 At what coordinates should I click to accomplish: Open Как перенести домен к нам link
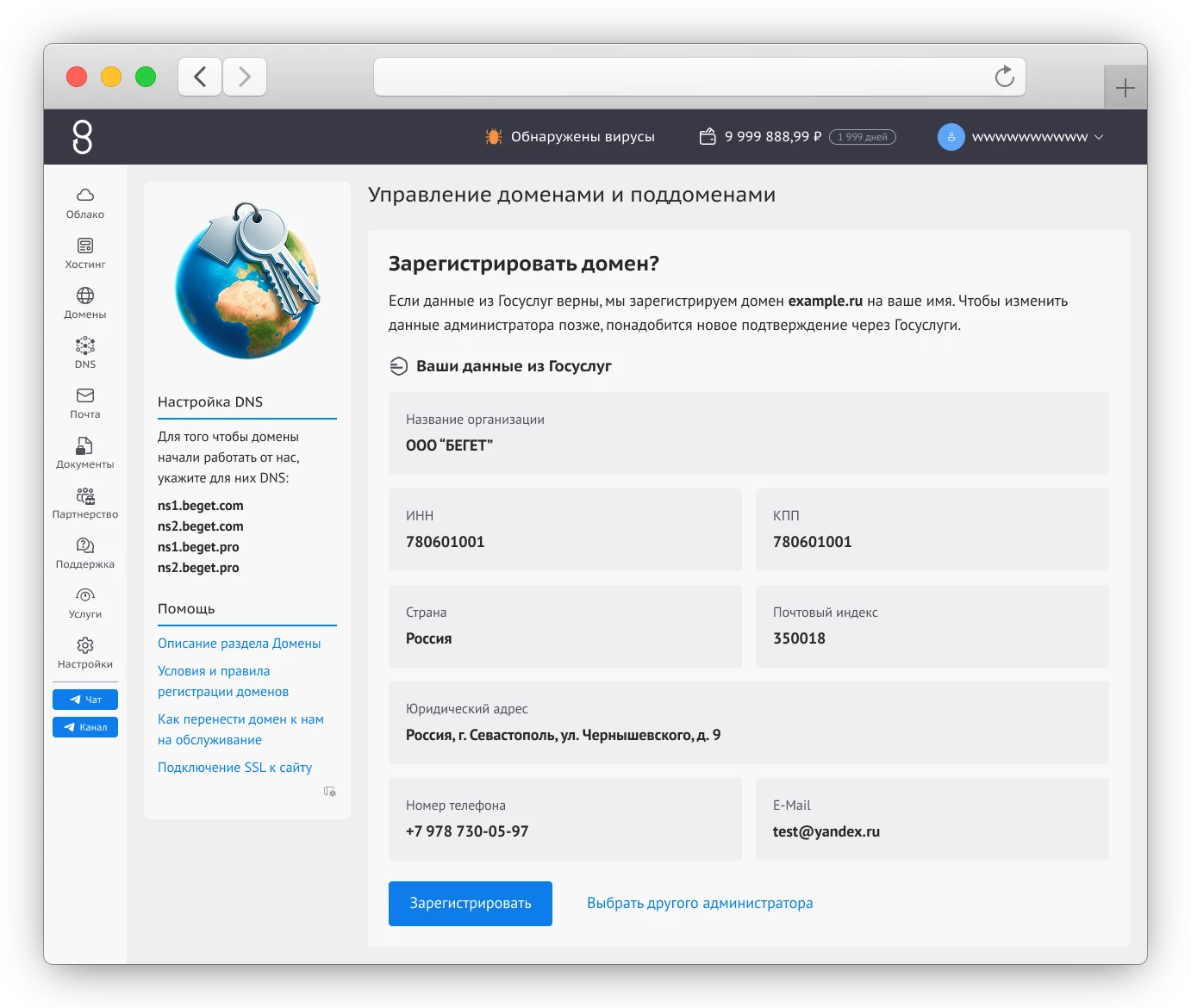[x=240, y=730]
